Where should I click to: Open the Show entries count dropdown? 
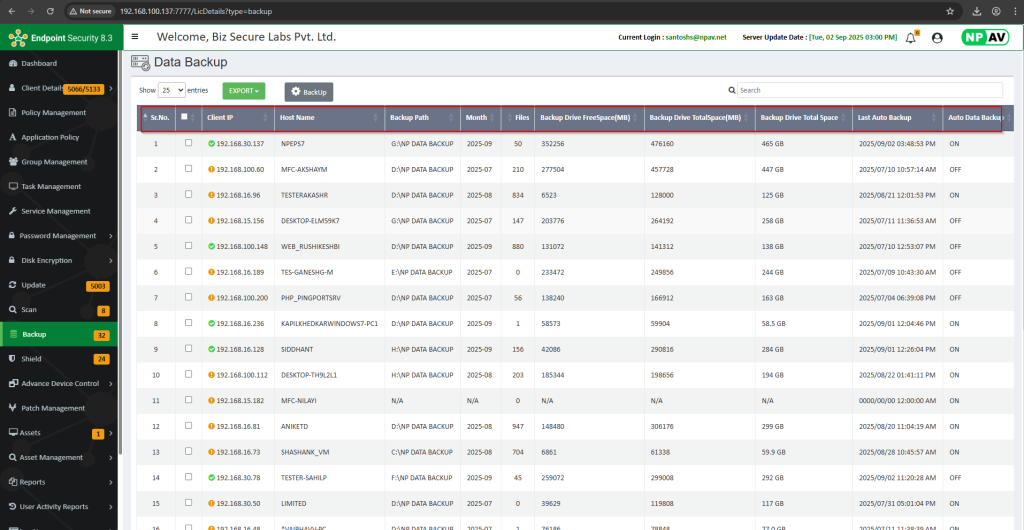click(x=172, y=90)
